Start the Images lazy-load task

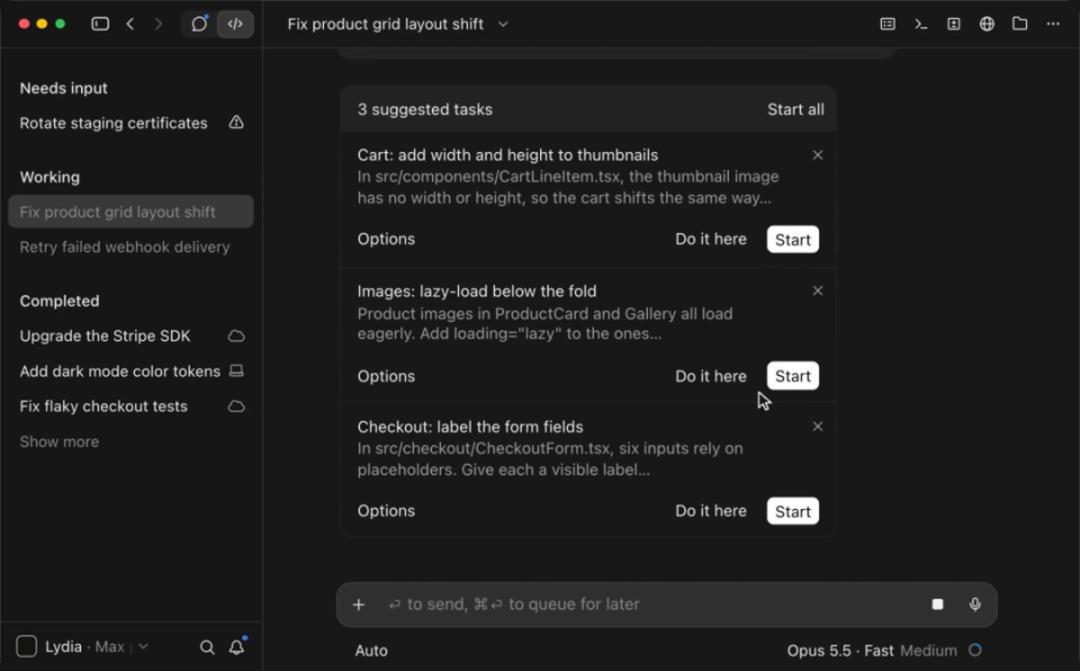793,376
